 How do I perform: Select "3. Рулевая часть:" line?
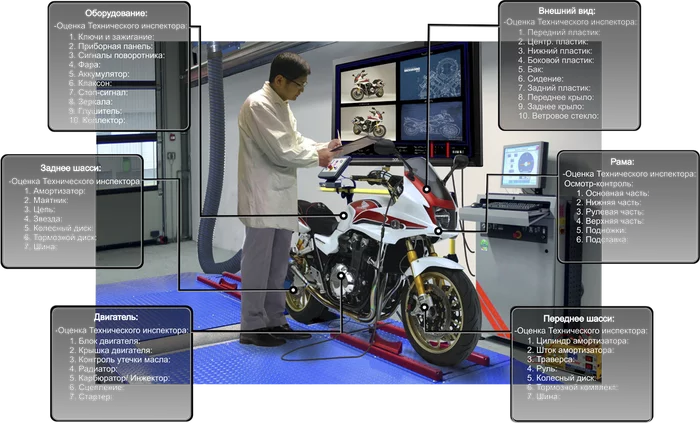pos(610,212)
